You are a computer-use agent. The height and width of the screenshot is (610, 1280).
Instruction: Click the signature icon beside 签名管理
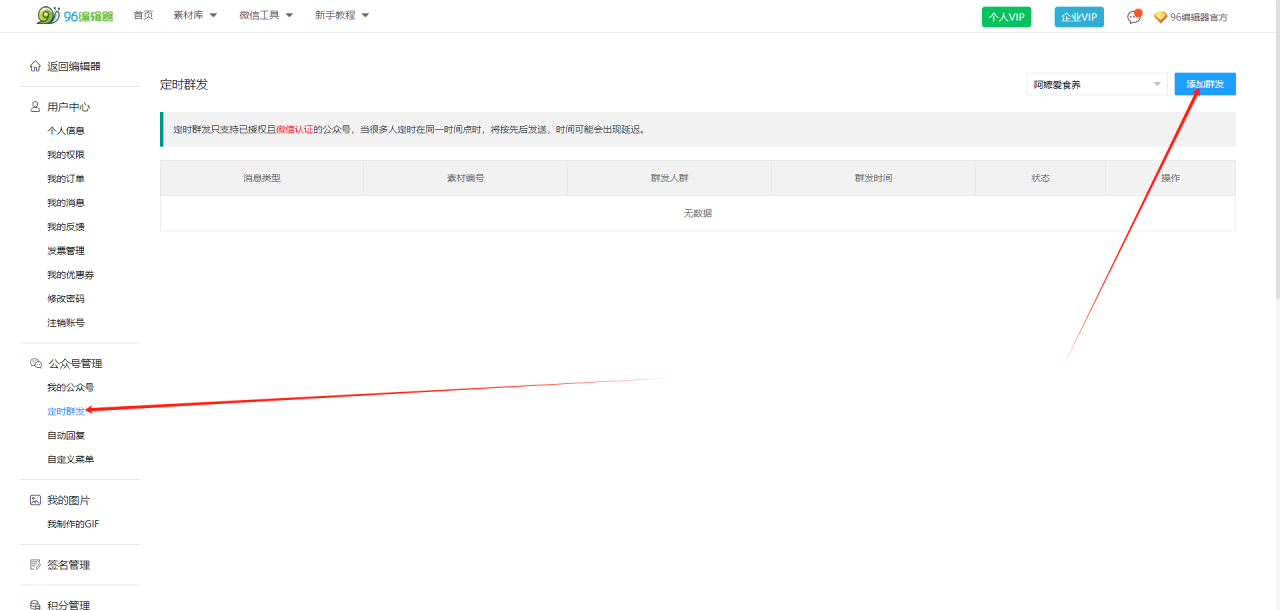[x=36, y=565]
